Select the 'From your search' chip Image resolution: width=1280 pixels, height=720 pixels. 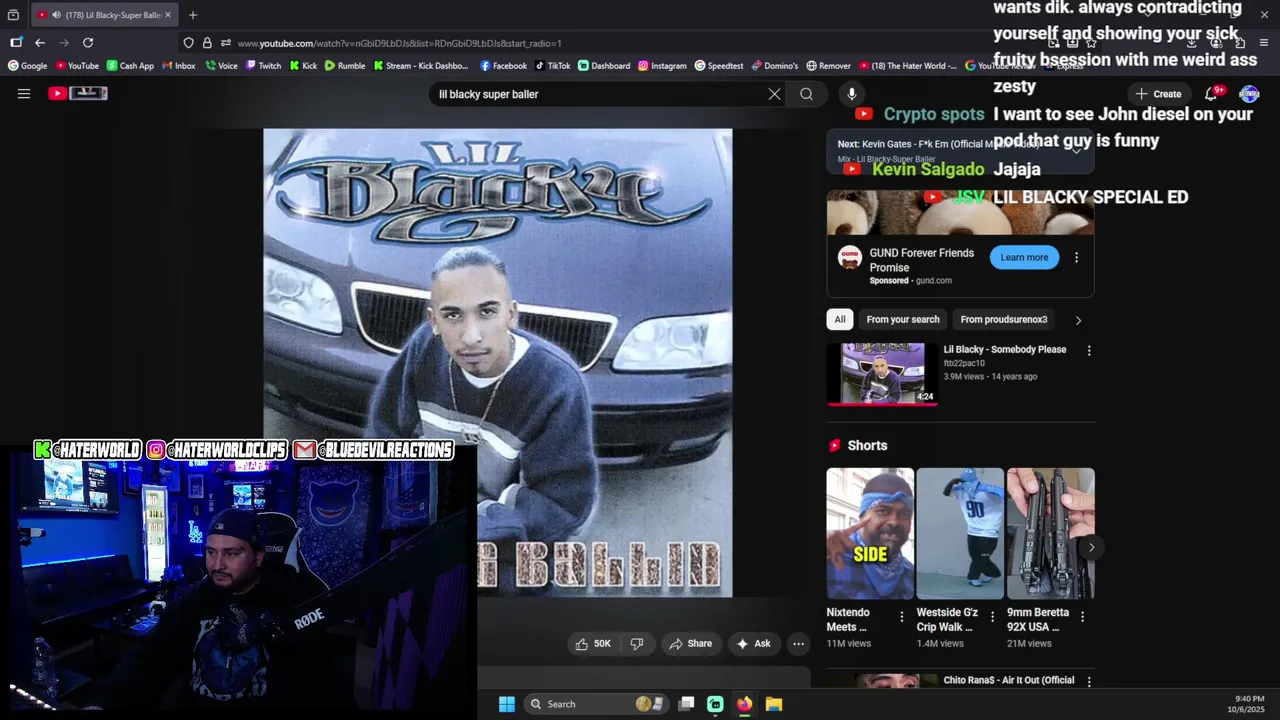pyautogui.click(x=903, y=319)
